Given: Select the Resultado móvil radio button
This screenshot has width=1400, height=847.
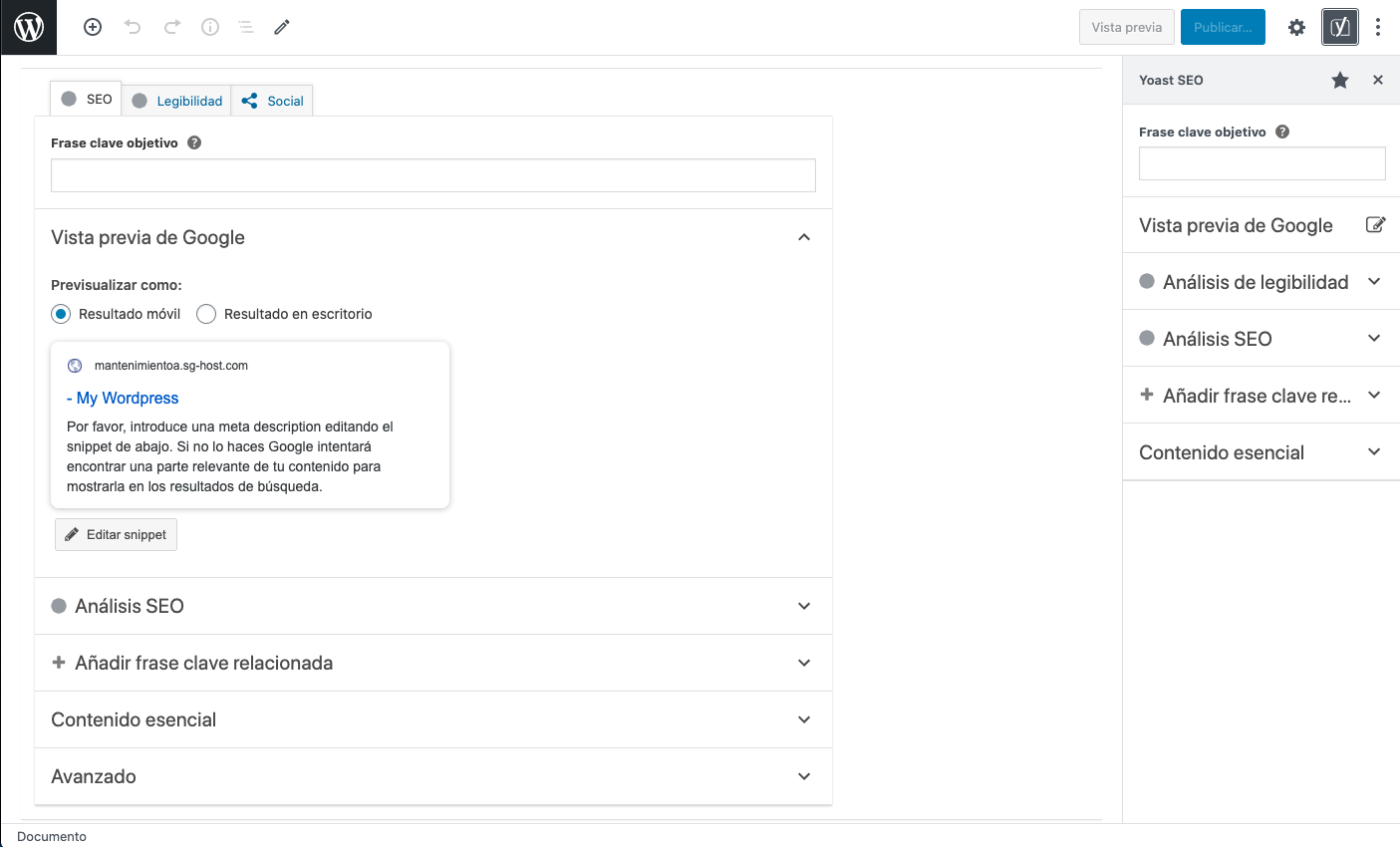Looking at the screenshot, I should click(x=61, y=314).
